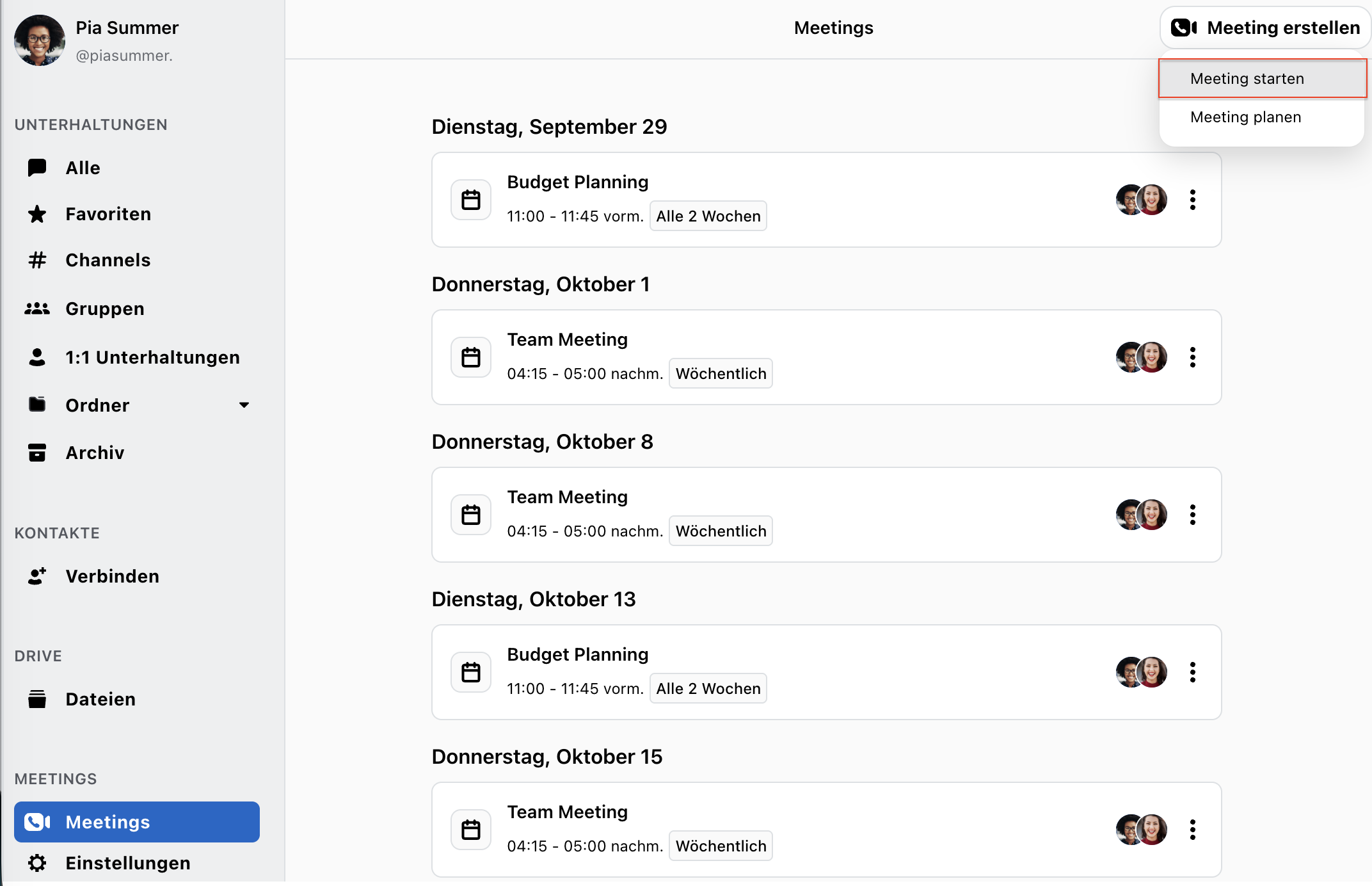Click the Dienstag, September 29 heading
1372x886 pixels.
click(x=549, y=127)
